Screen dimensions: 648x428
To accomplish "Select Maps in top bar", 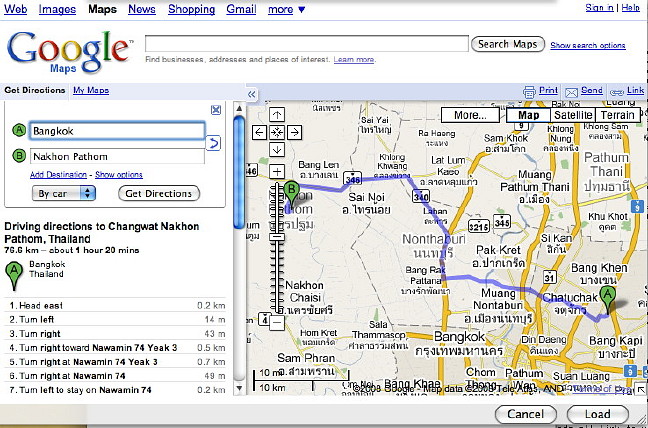I will pyautogui.click(x=102, y=9).
